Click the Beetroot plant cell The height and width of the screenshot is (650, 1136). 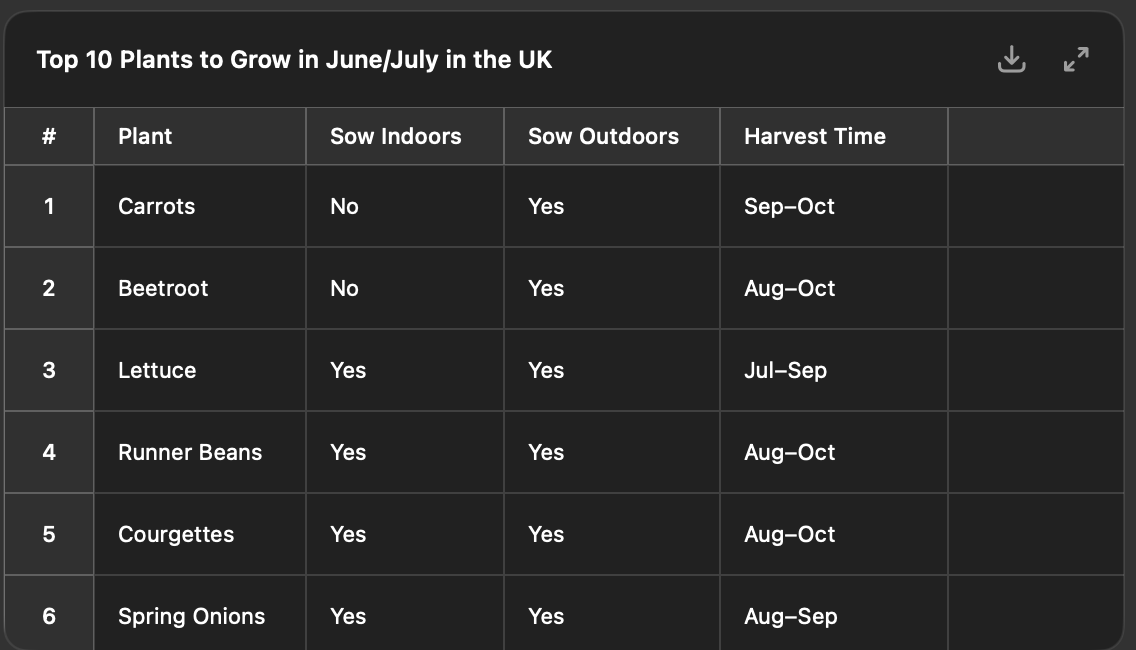pyautogui.click(x=163, y=288)
